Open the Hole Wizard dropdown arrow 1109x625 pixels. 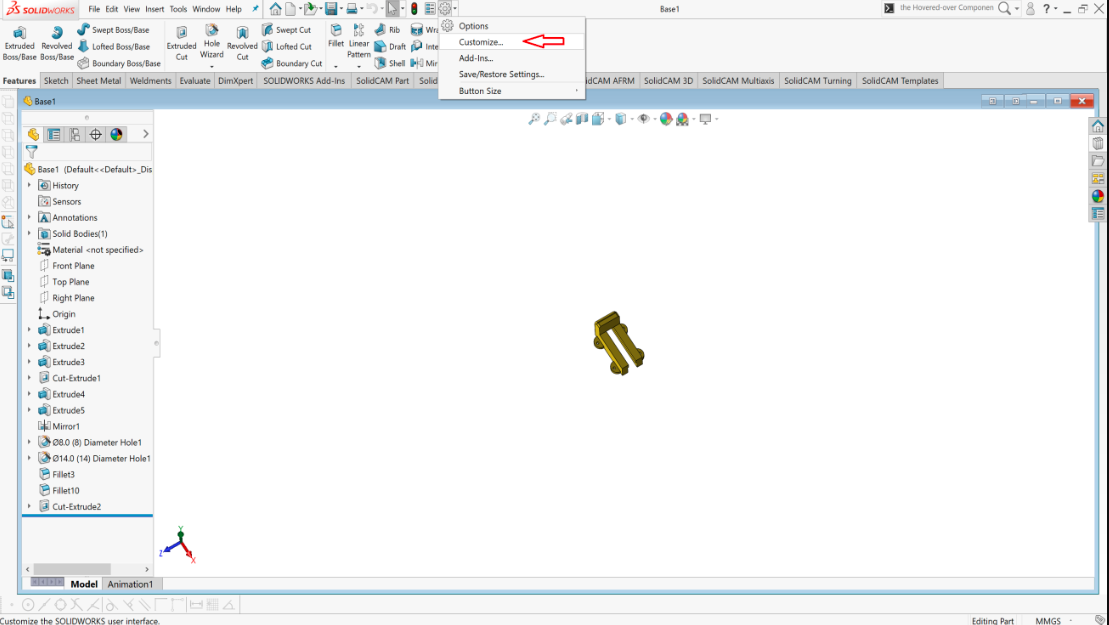pos(211,66)
